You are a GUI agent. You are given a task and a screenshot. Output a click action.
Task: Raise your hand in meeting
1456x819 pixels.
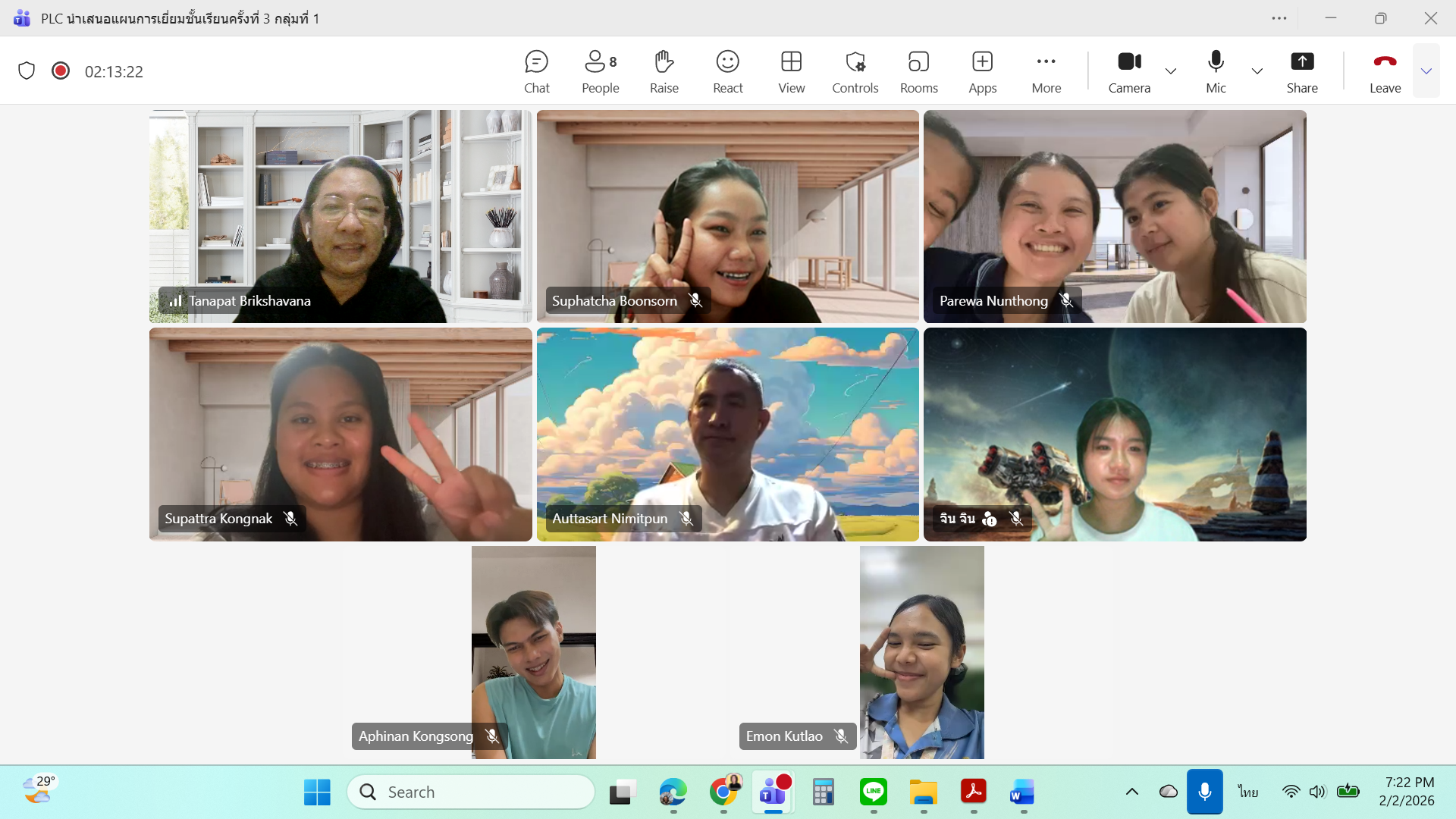(x=664, y=71)
